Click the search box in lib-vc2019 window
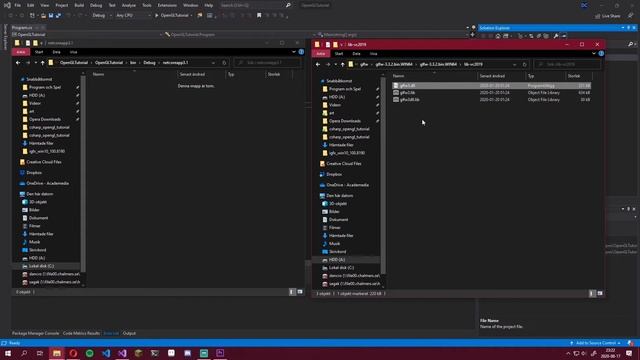 (x=567, y=64)
